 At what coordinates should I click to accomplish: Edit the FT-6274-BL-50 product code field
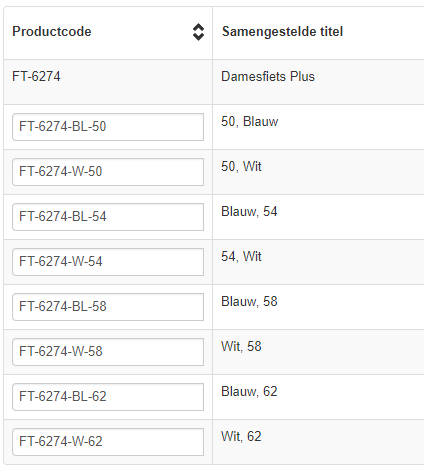point(108,127)
